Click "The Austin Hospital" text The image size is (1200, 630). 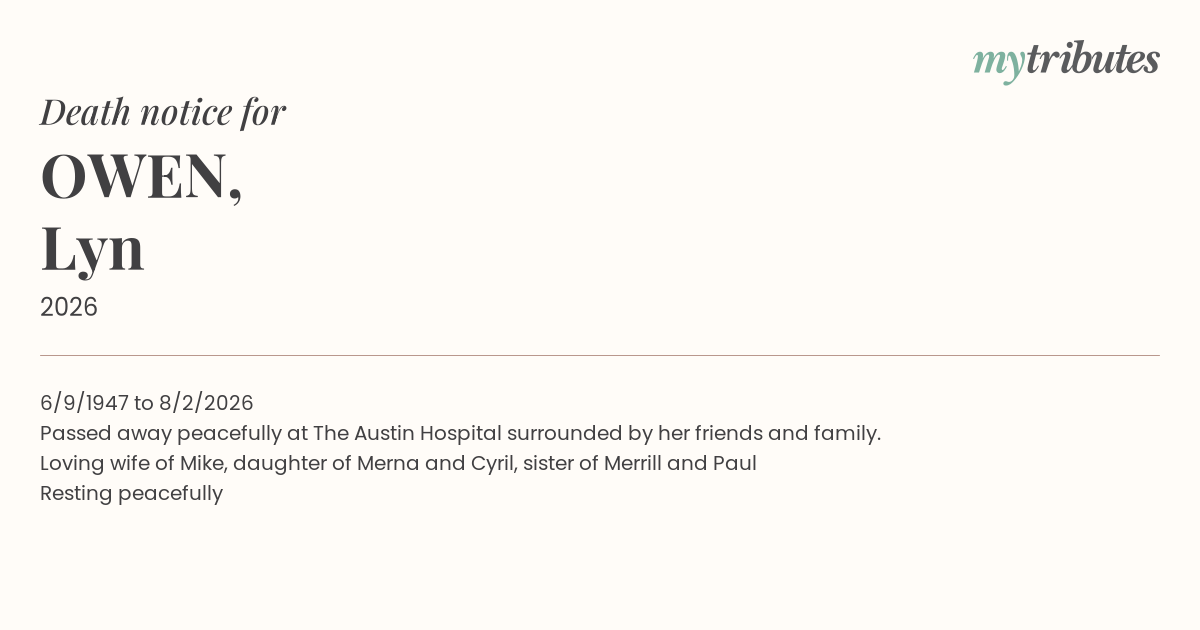coord(407,433)
